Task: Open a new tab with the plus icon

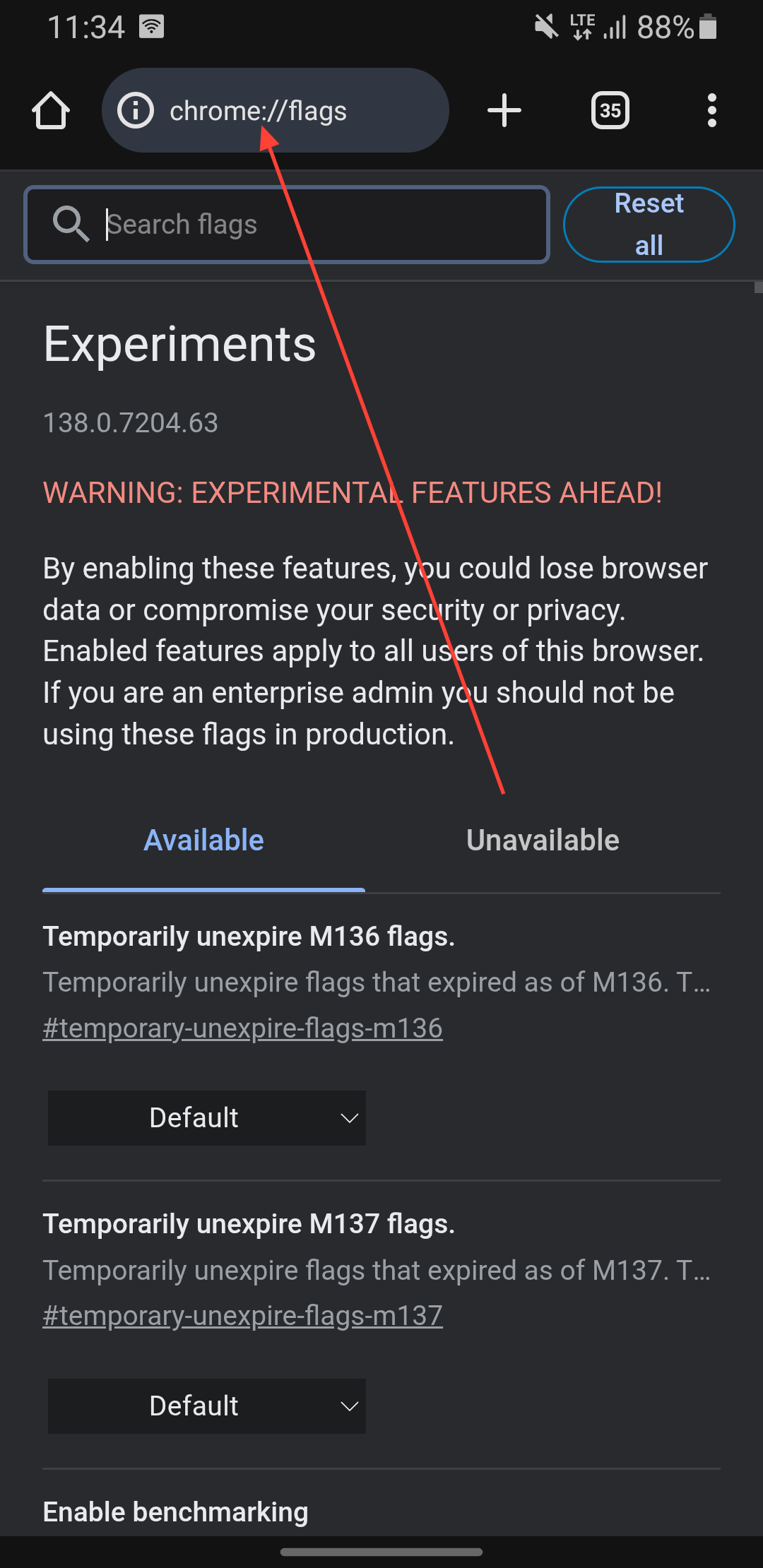Action: 504,110
